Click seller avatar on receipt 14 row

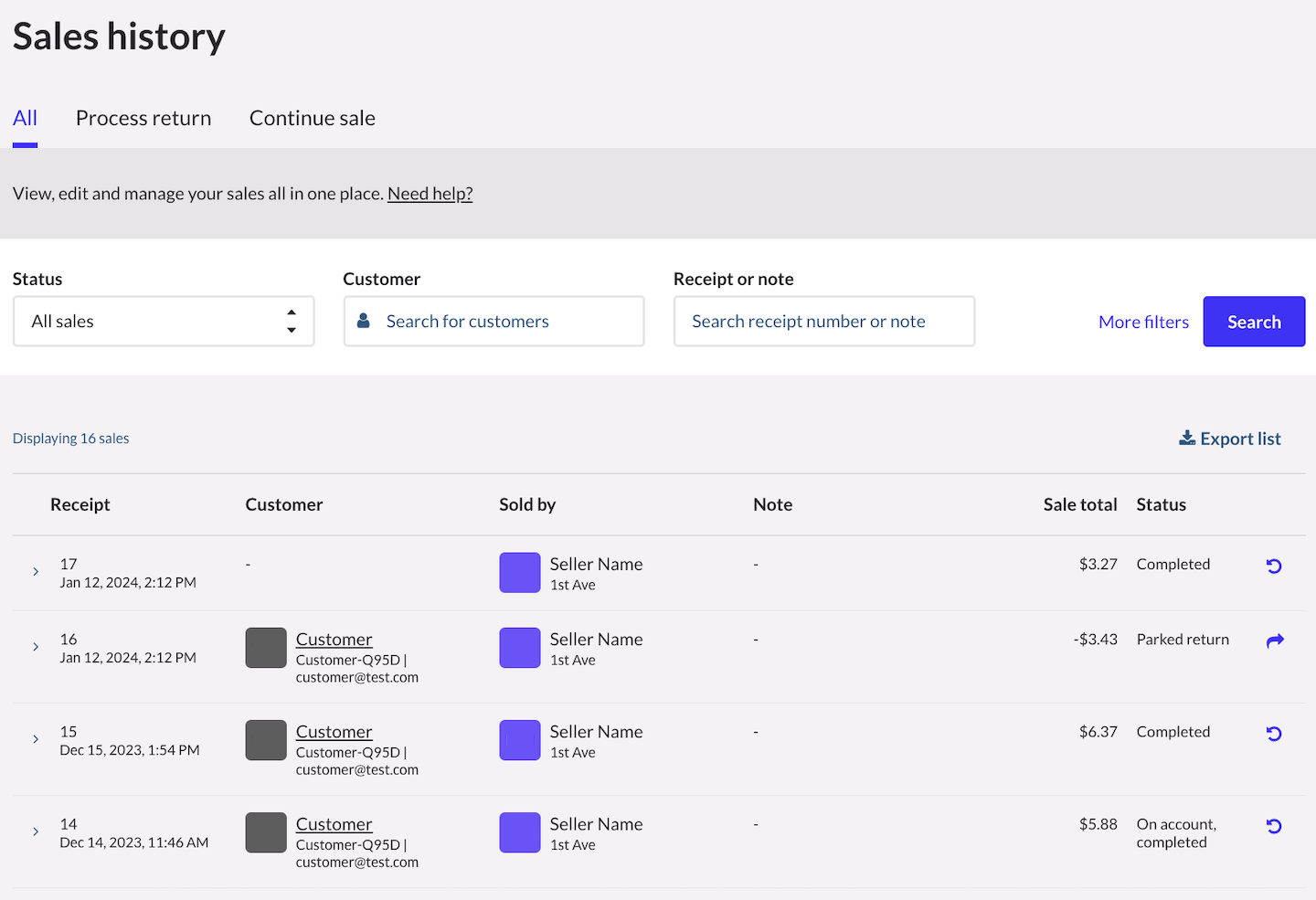(x=520, y=832)
